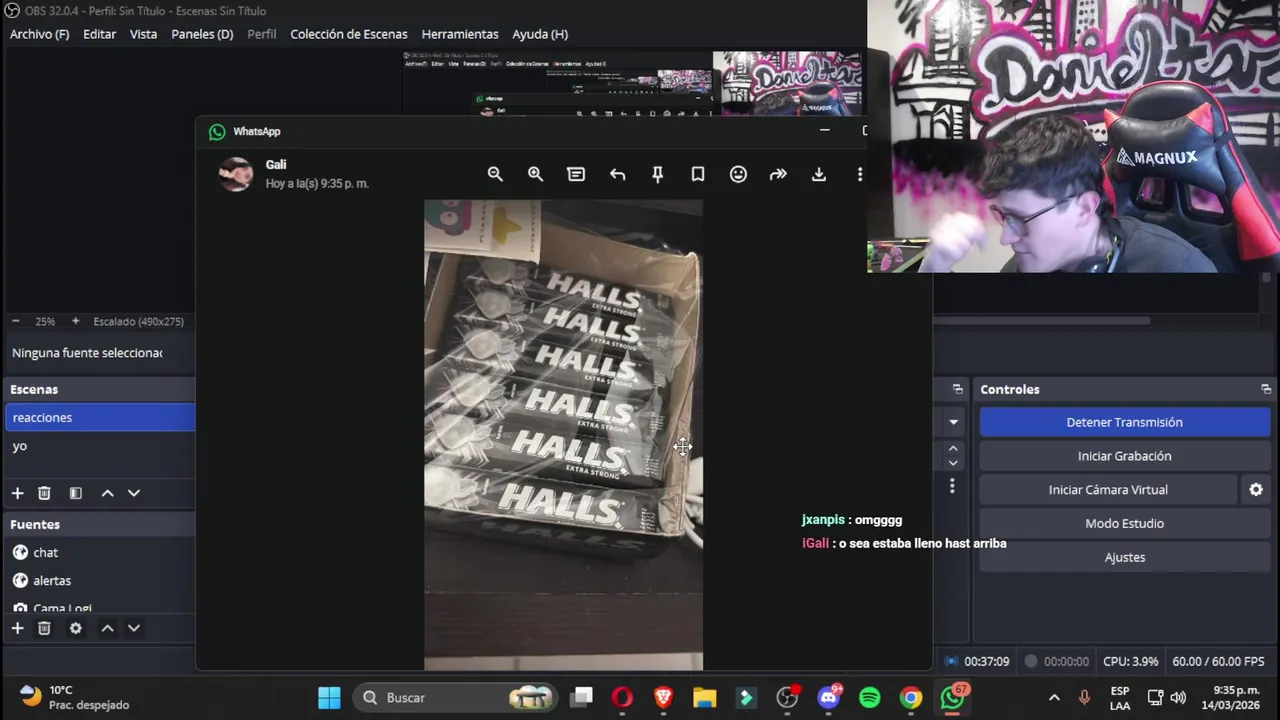
Task: Delete the selected scene in Escenas
Action: [x=44, y=493]
